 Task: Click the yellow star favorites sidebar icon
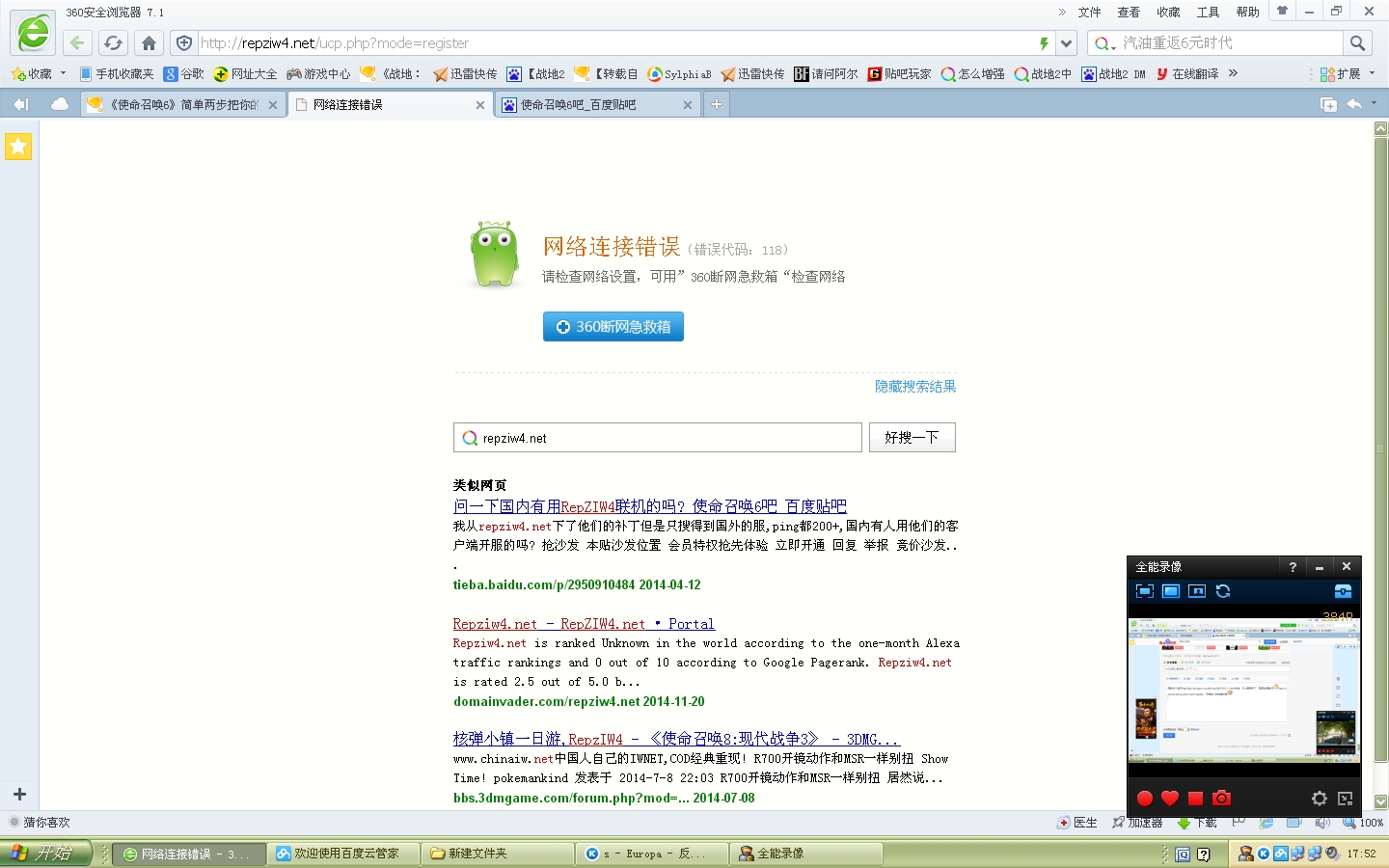pos(18,147)
